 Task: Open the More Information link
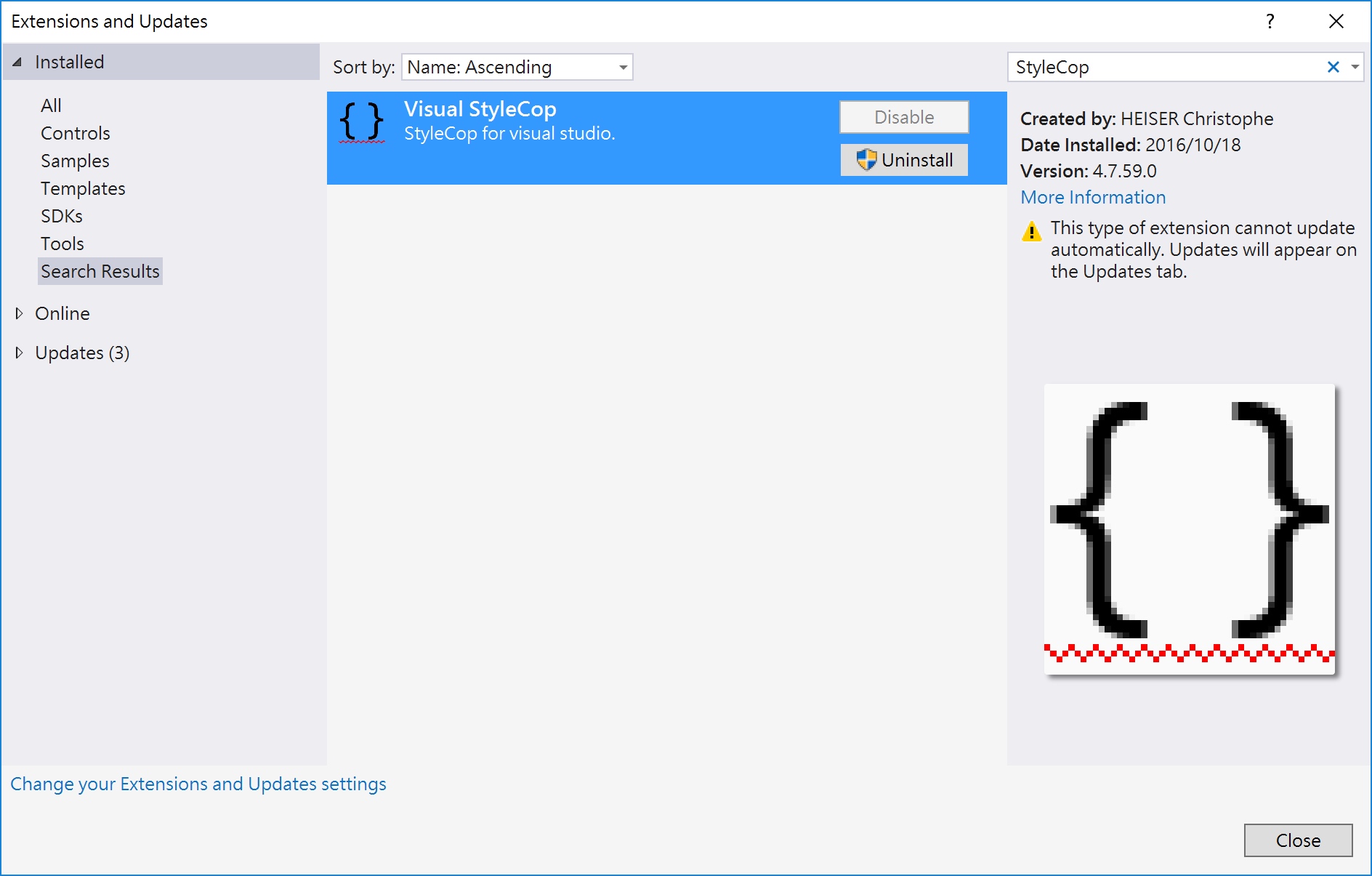pyautogui.click(x=1093, y=197)
